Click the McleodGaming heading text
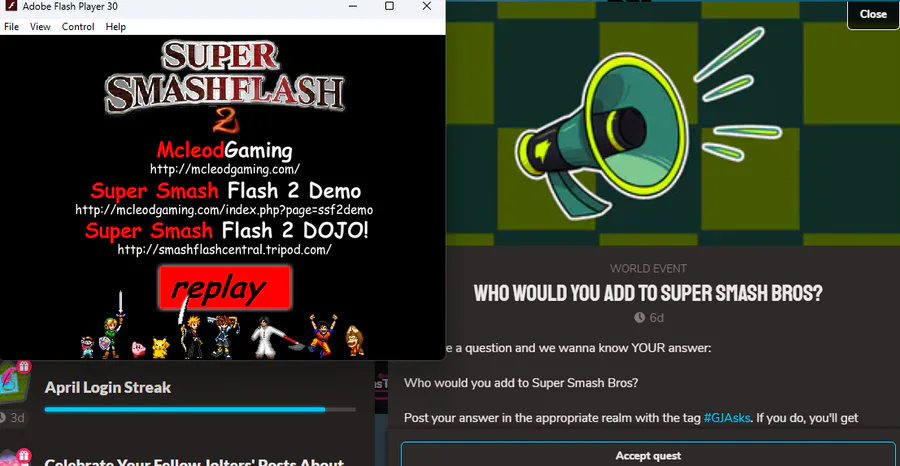This screenshot has width=900, height=466. tap(224, 150)
